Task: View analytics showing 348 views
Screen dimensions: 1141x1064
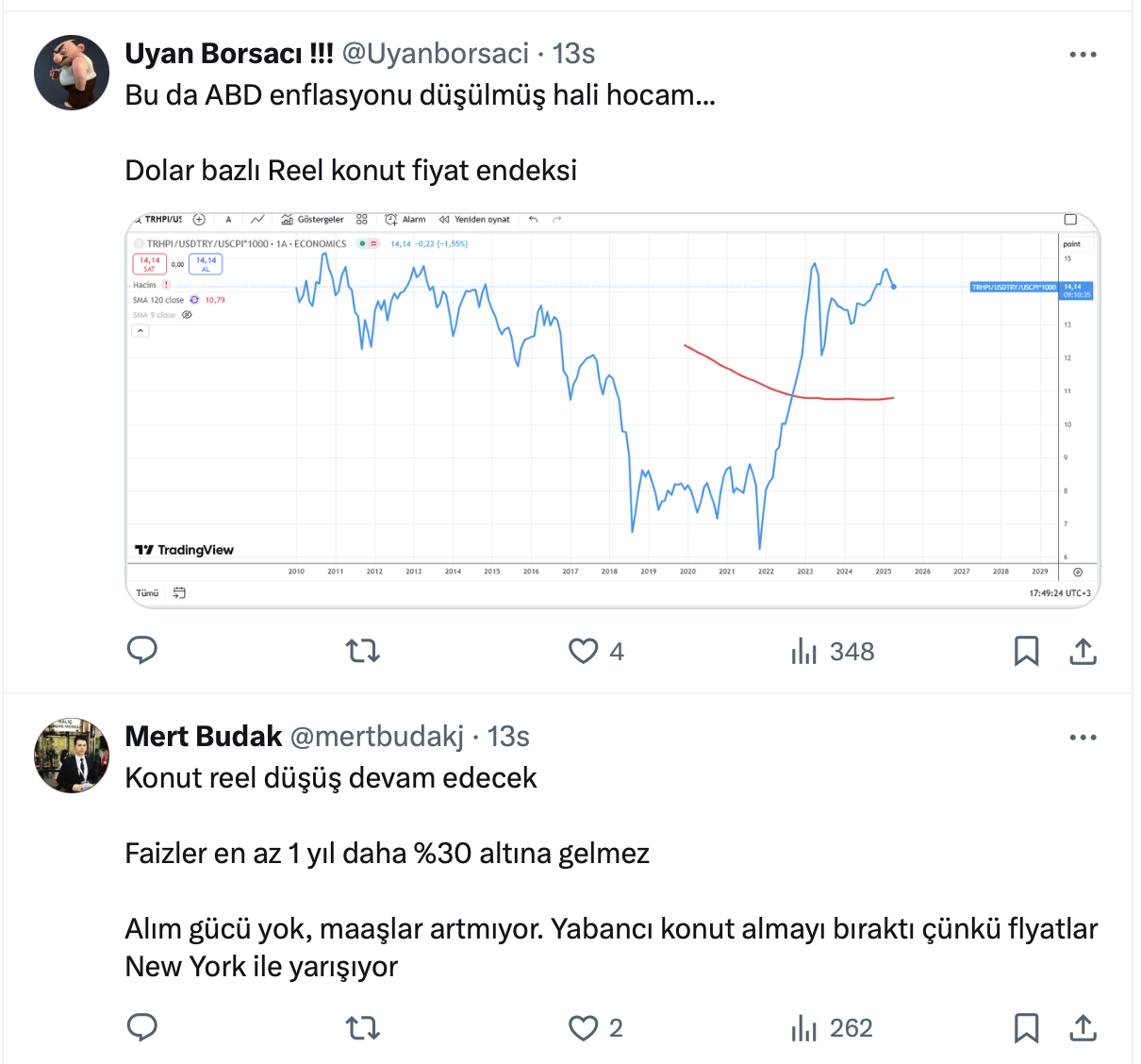Action: 804,651
